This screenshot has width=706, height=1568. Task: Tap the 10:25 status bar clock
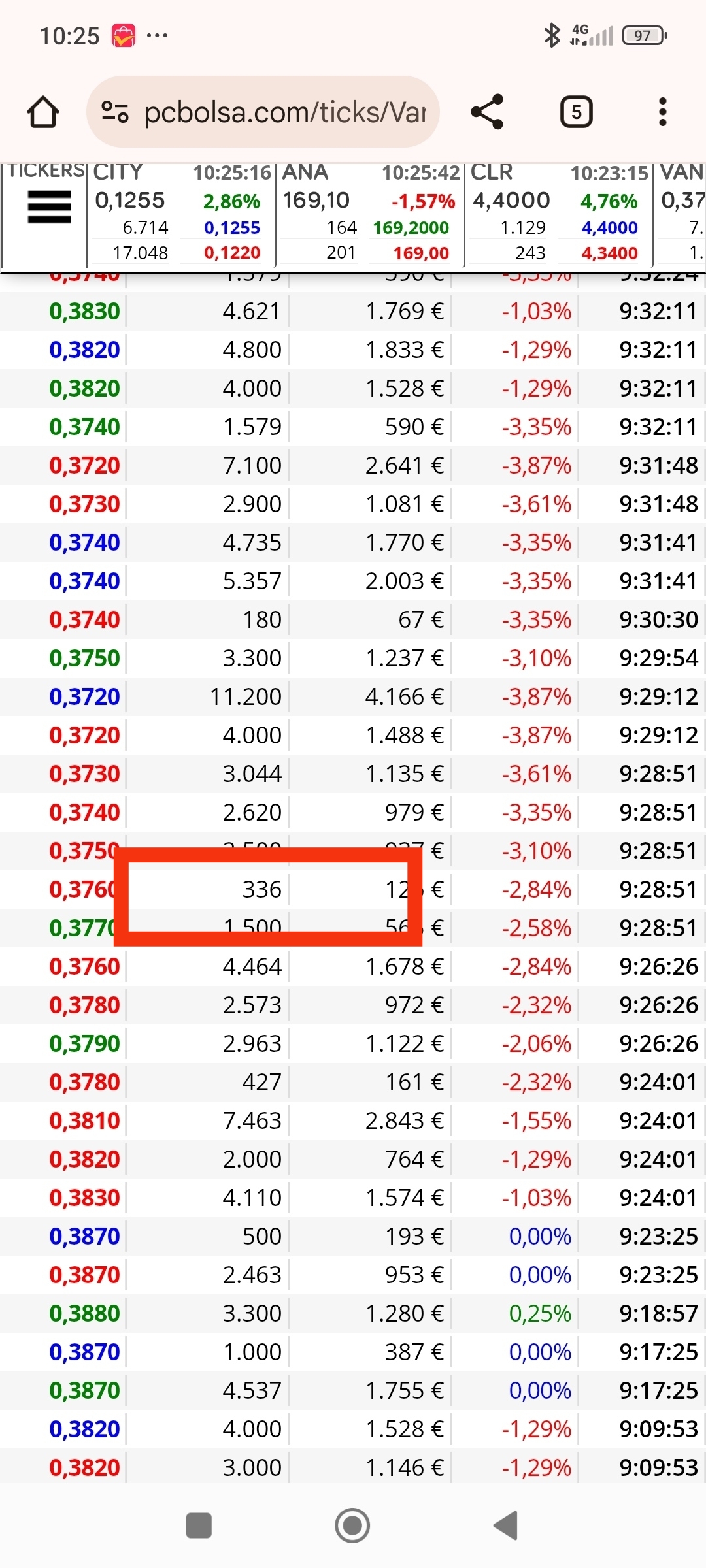[69, 36]
